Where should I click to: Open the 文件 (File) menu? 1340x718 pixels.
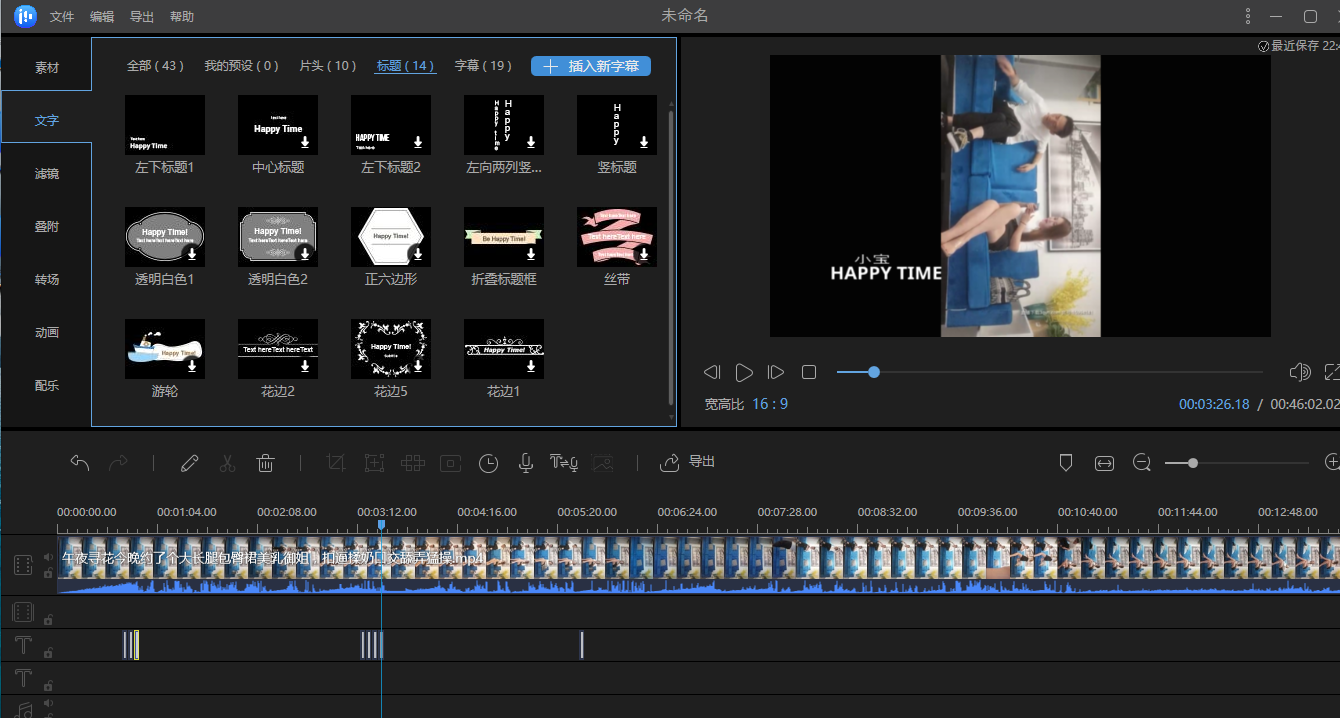(61, 15)
